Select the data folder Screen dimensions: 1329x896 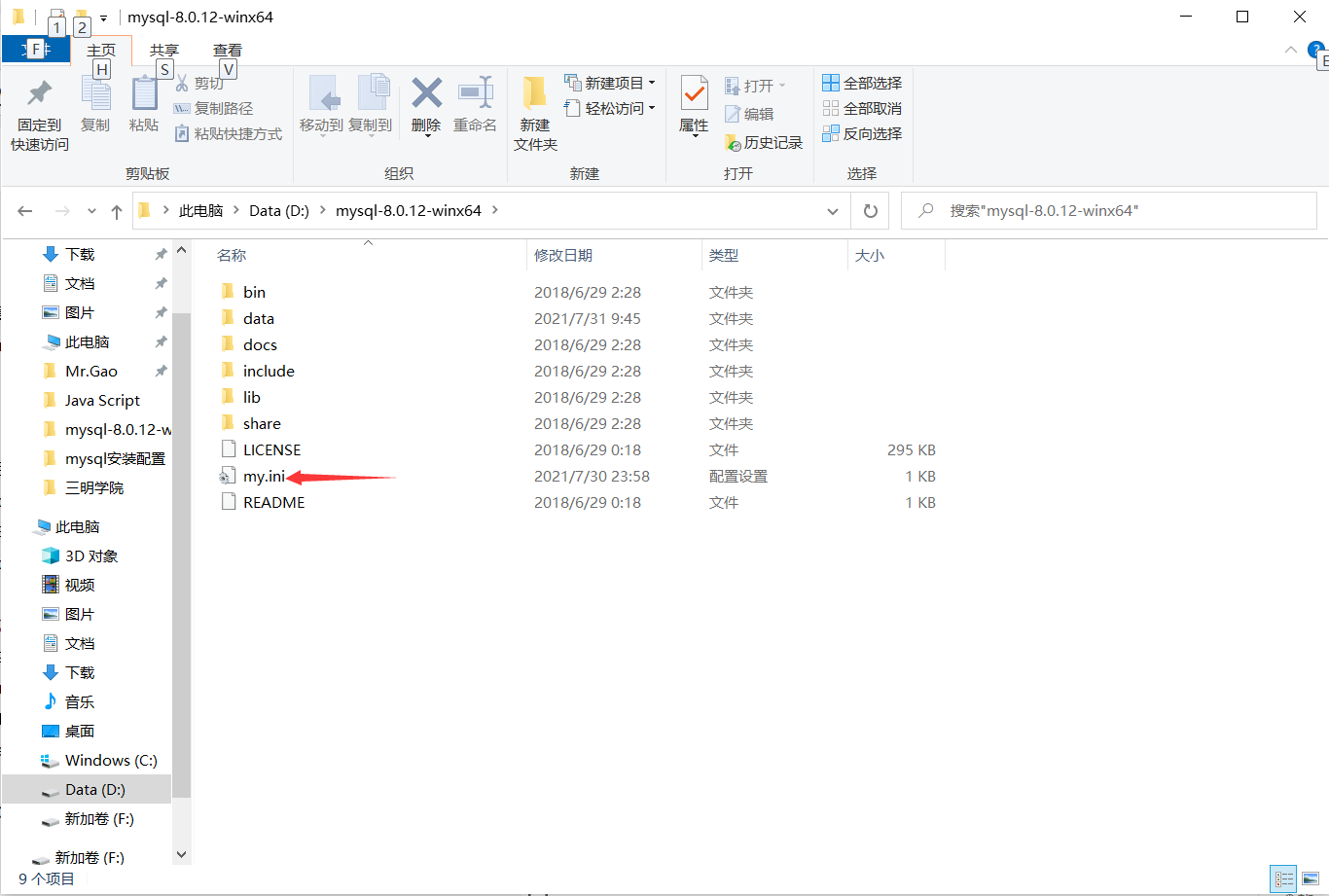click(x=258, y=318)
